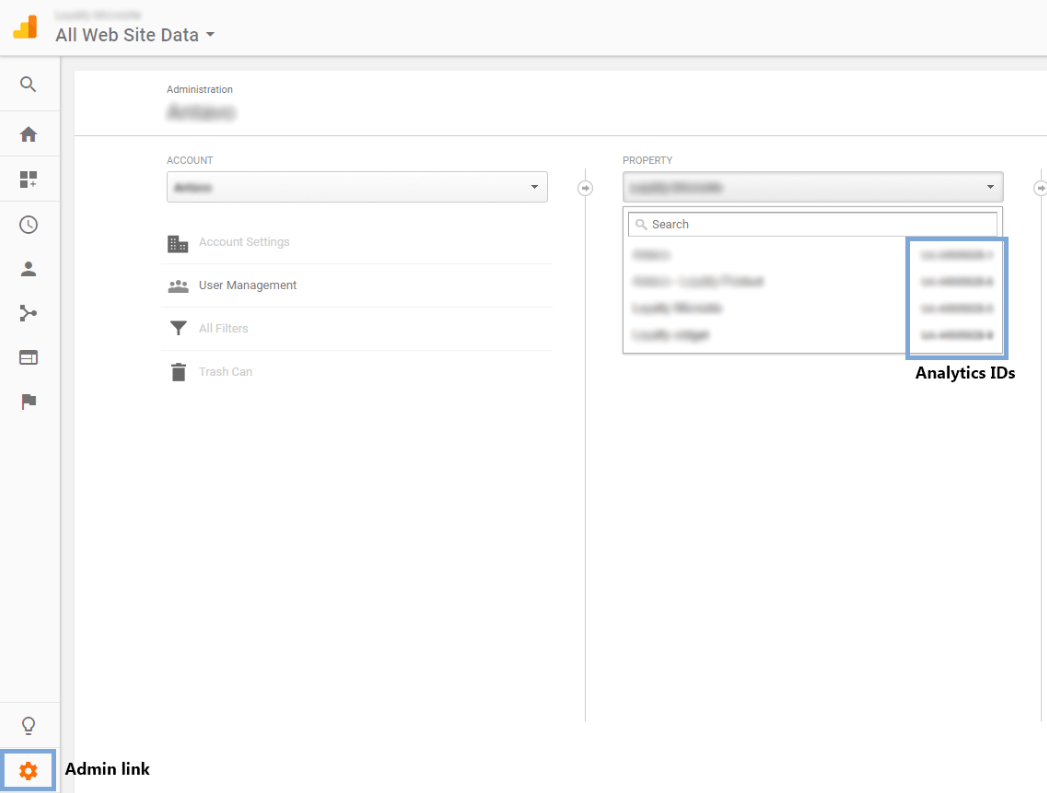Open Admin via the orange gear icon
Image resolution: width=1047 pixels, height=793 pixels.
tap(28, 771)
